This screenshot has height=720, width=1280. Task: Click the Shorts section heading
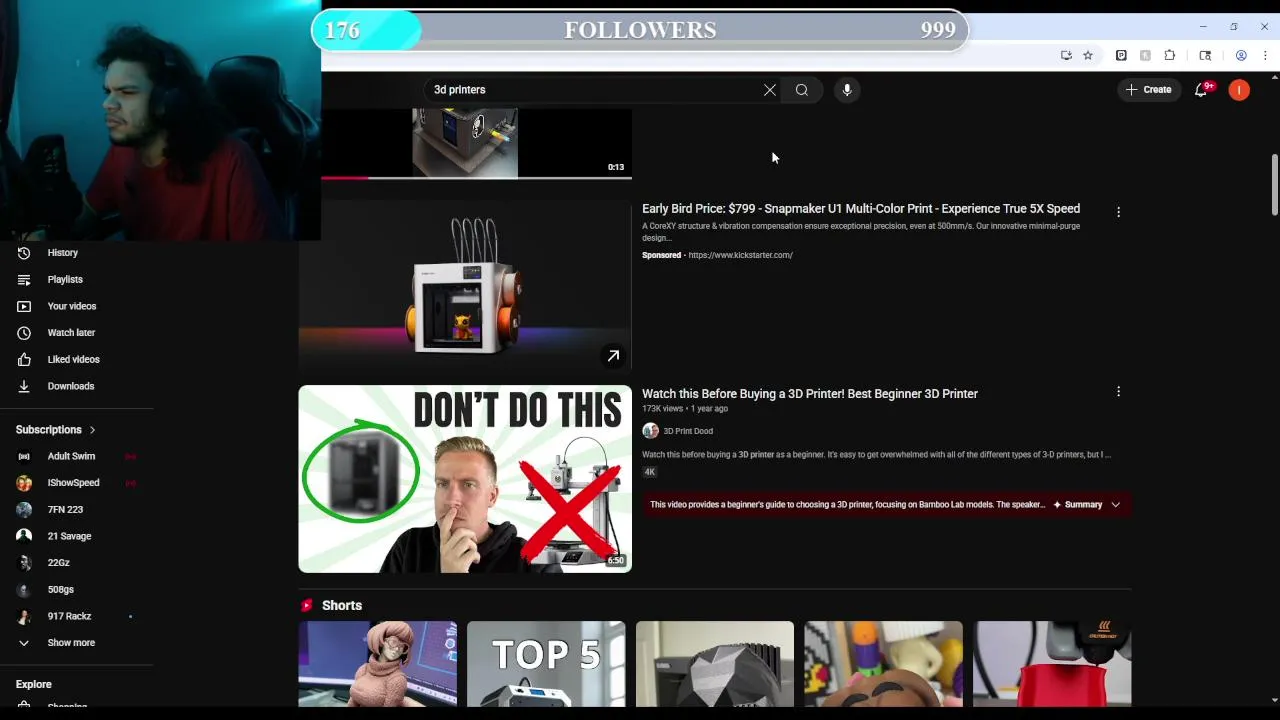pyautogui.click(x=342, y=606)
